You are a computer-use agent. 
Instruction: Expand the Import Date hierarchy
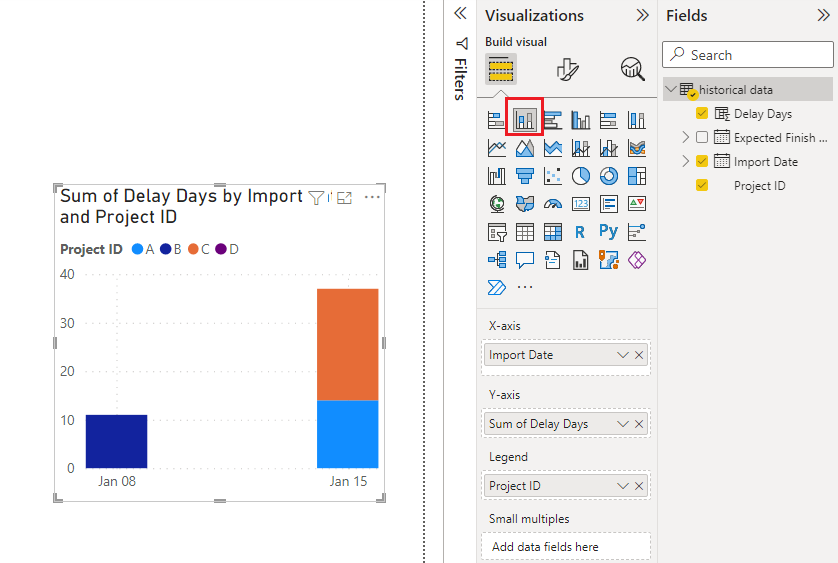(686, 161)
